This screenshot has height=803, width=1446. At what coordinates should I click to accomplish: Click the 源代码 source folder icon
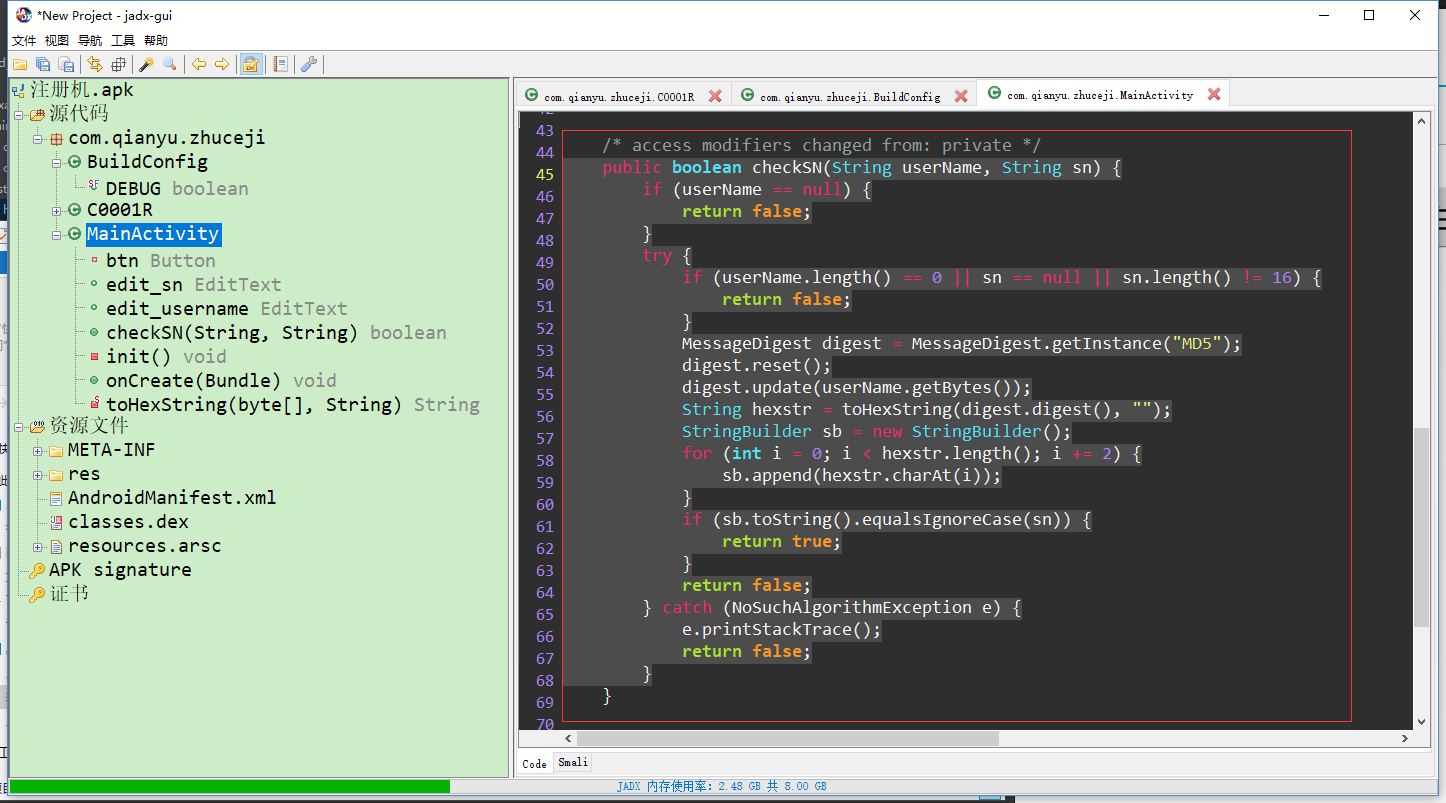pos(38,114)
